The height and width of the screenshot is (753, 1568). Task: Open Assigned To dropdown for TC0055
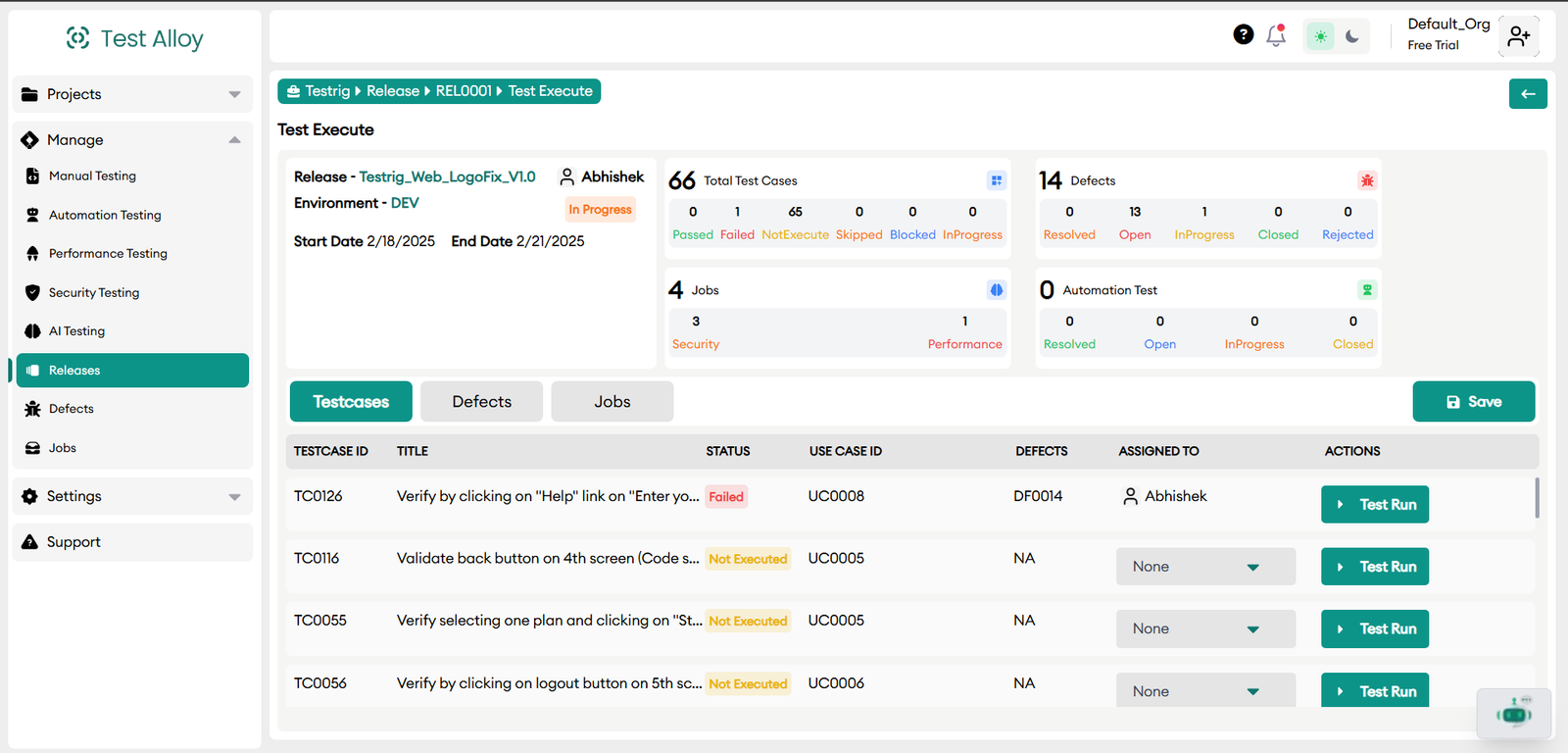tap(1205, 629)
